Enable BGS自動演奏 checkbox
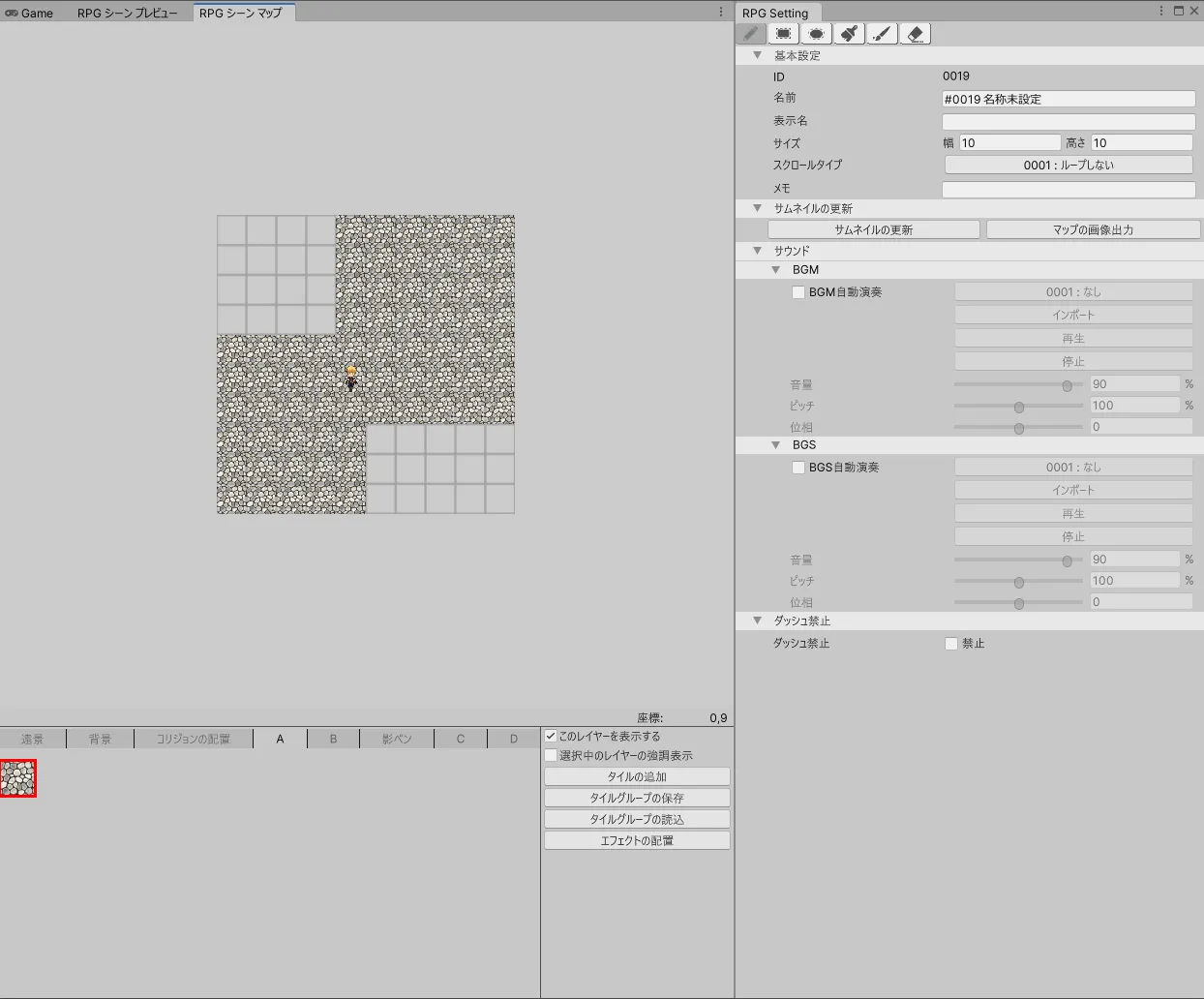1204x999 pixels. (798, 468)
